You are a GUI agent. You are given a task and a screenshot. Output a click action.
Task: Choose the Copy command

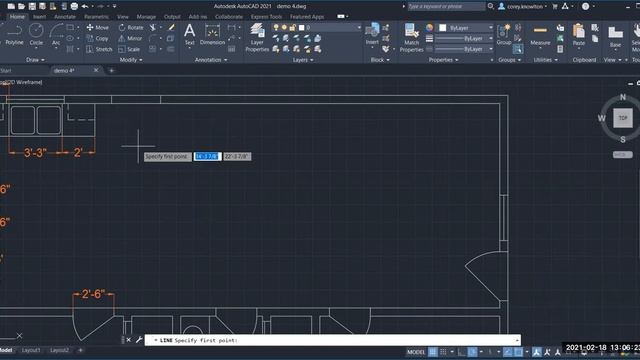coord(98,38)
